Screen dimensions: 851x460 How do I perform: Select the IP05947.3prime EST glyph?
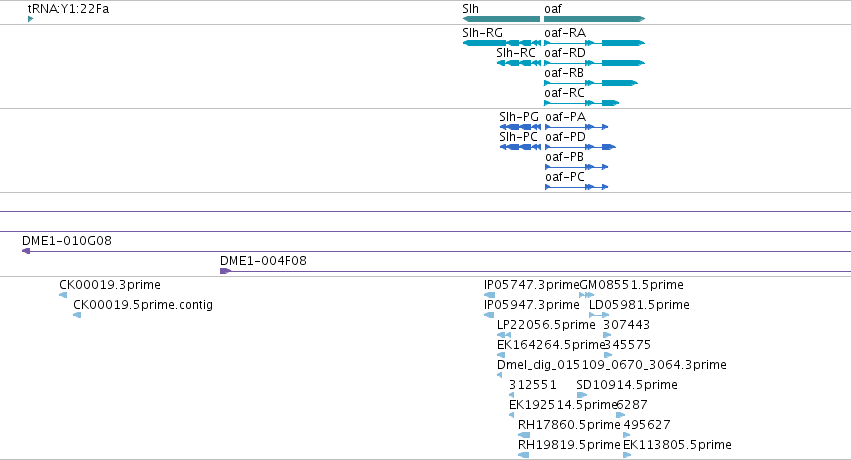coord(489,315)
